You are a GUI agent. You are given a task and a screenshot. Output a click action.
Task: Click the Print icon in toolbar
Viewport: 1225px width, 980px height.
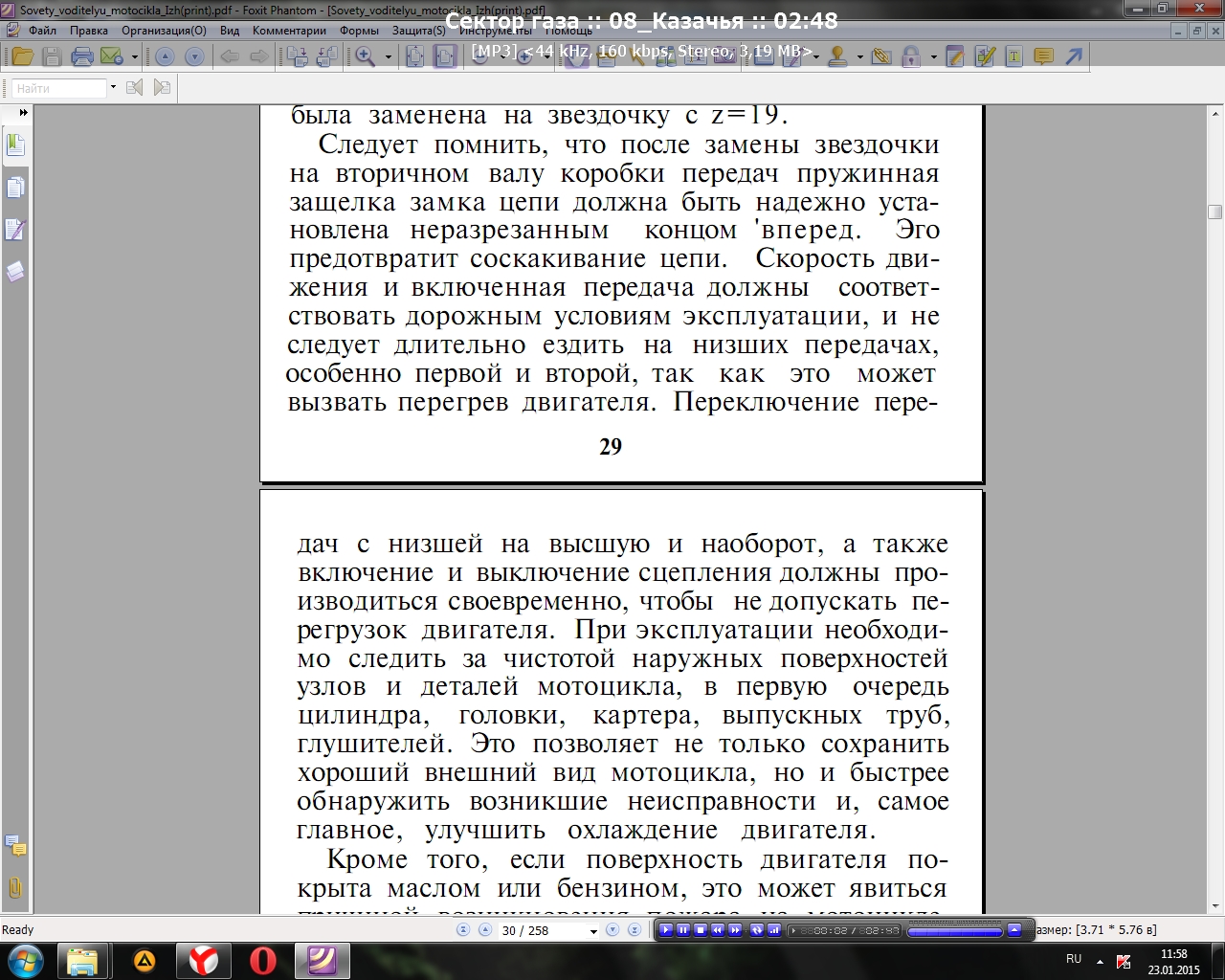point(82,56)
